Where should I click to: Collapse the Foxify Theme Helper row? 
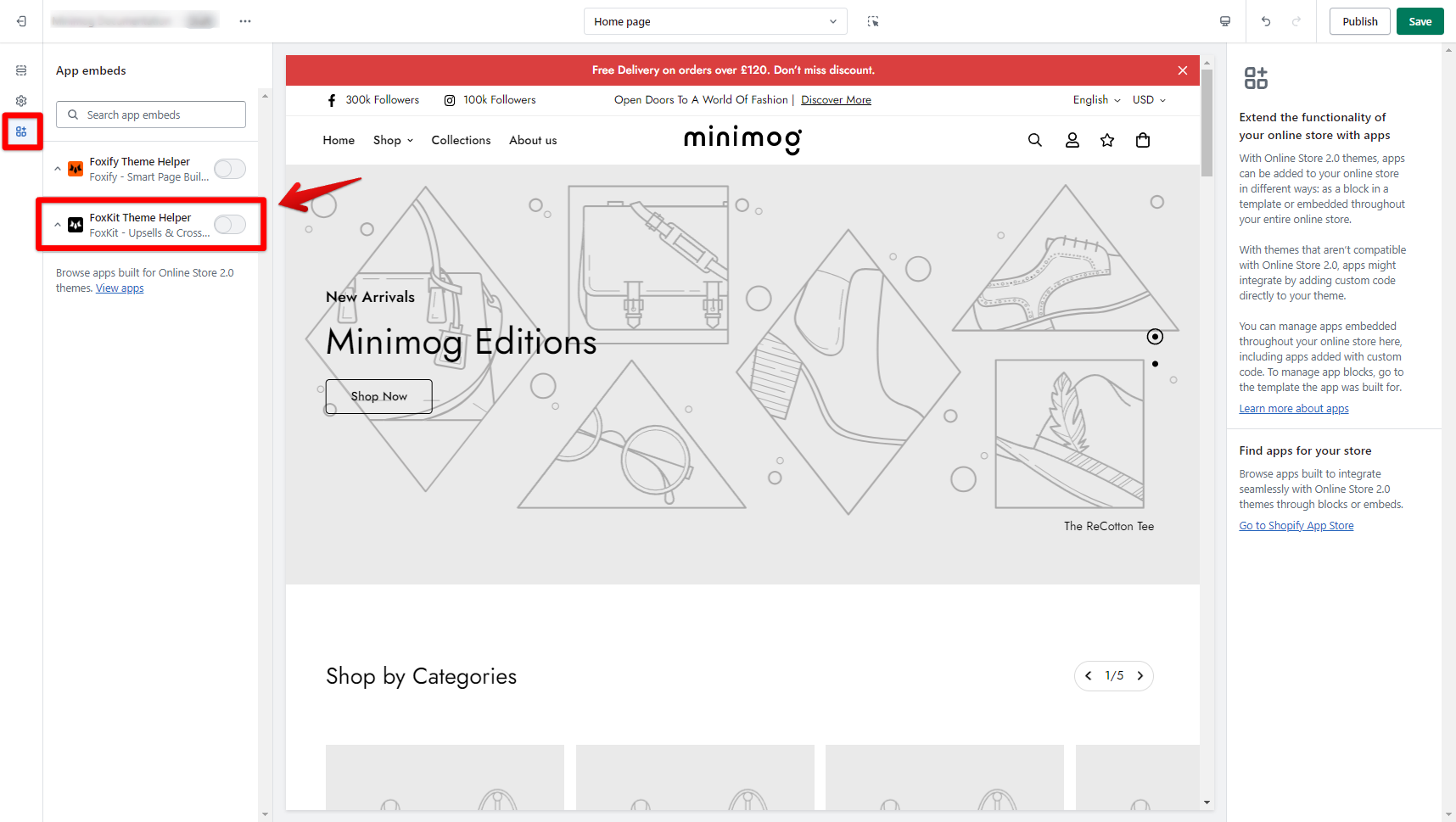tap(58, 169)
